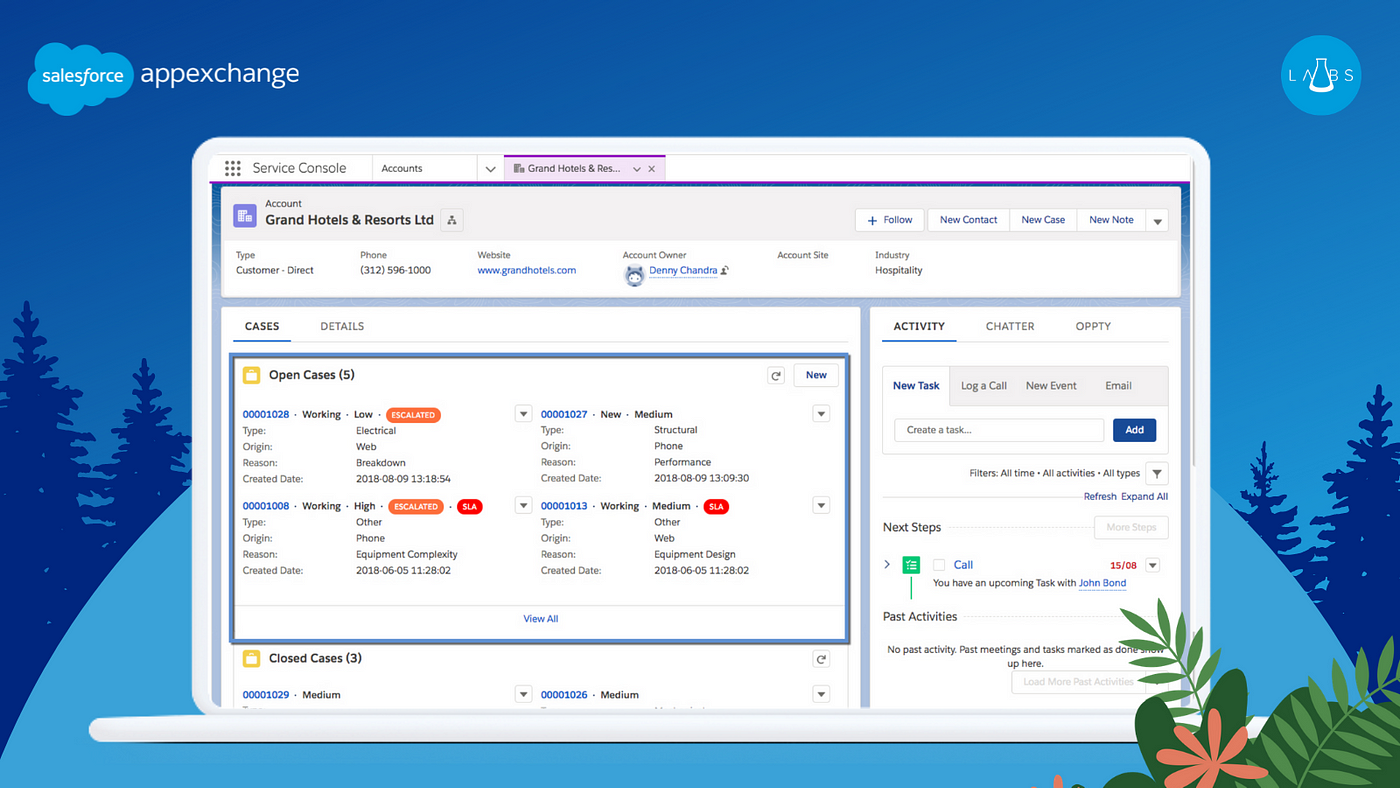
Task: Click the account hierarchy icon beside Grand Hotels
Action: pos(452,220)
